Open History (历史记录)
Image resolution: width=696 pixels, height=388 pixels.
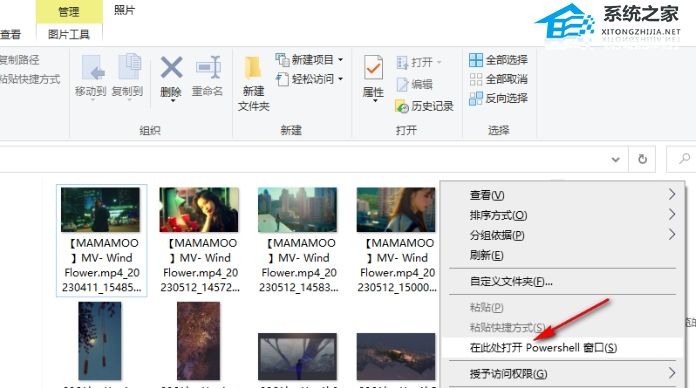(x=424, y=106)
